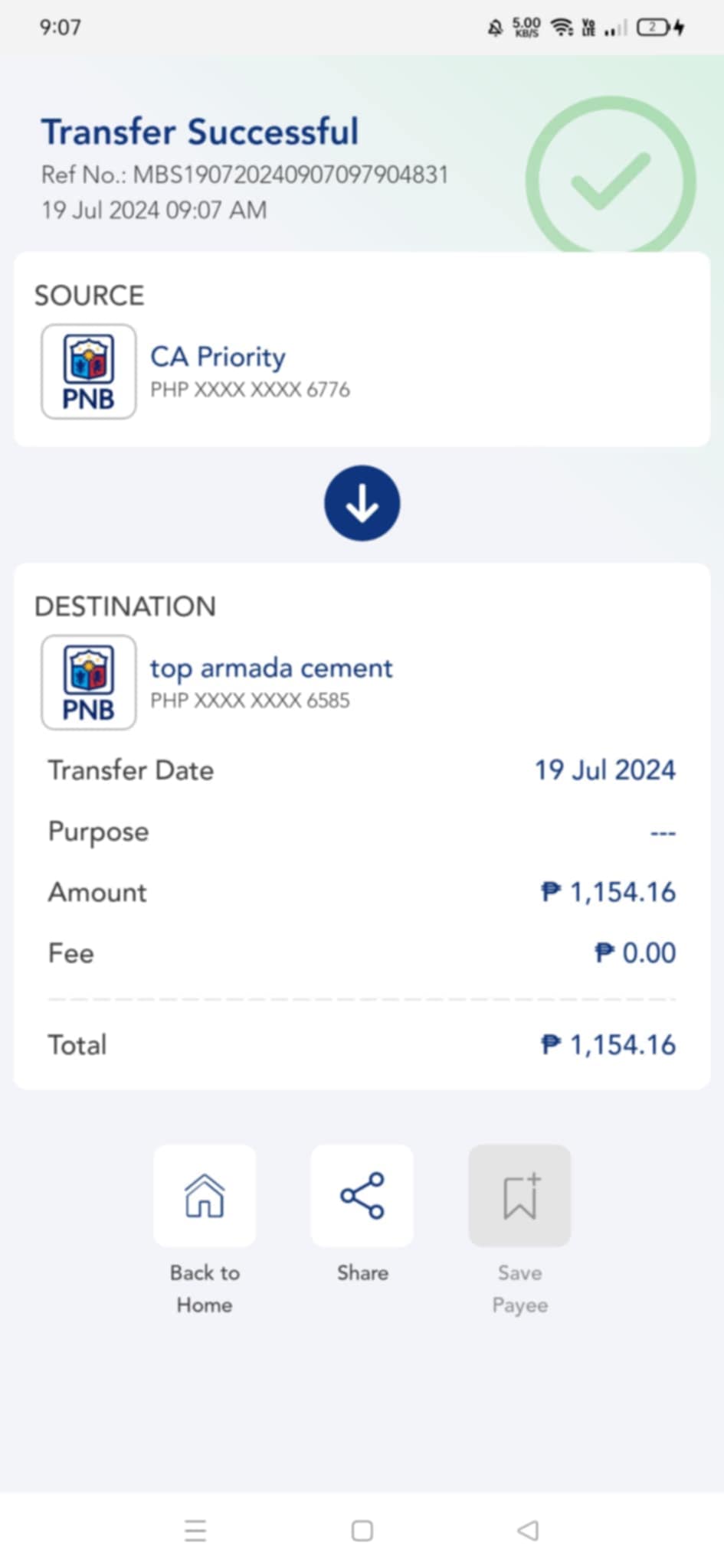Tap the Save Payee label
The height and width of the screenshot is (1568, 724).
click(x=519, y=1289)
